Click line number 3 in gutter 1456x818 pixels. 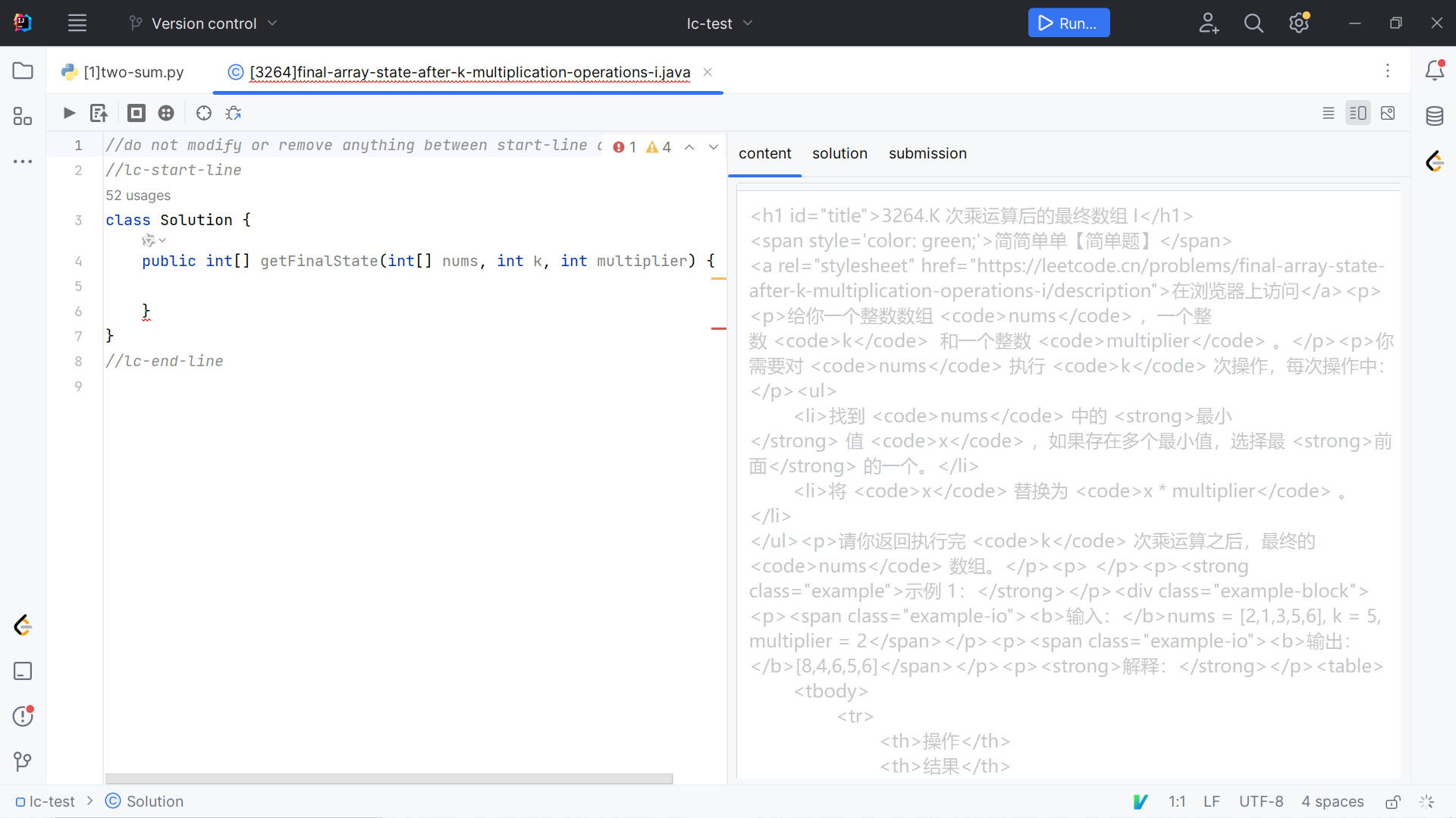tap(78, 220)
